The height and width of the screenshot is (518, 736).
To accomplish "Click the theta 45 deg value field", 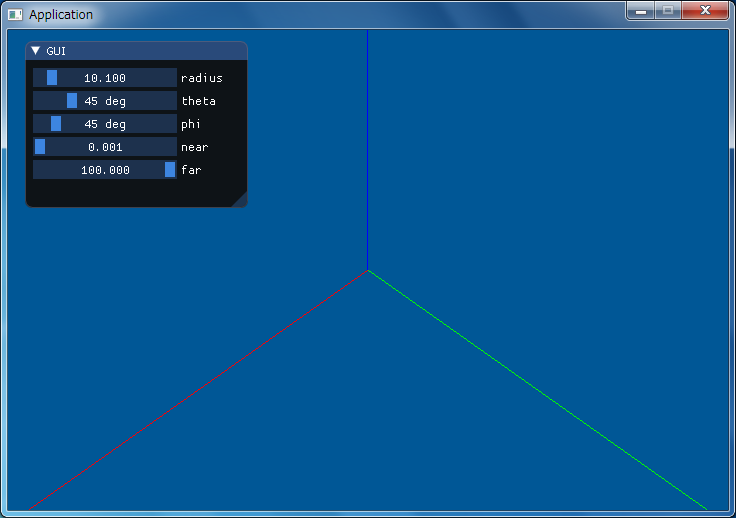I will (x=105, y=100).
